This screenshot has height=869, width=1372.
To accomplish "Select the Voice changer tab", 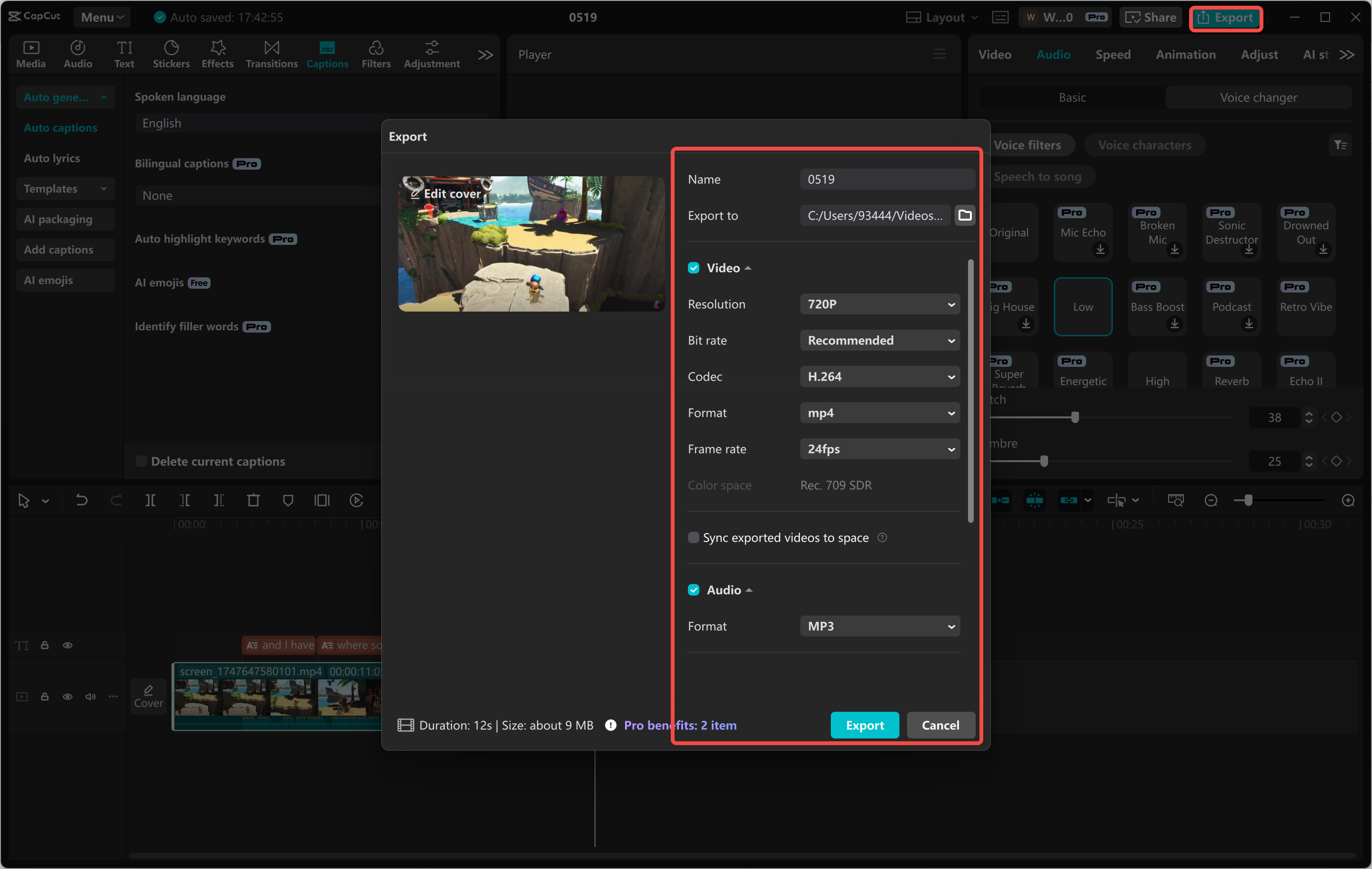I will coord(1258,97).
